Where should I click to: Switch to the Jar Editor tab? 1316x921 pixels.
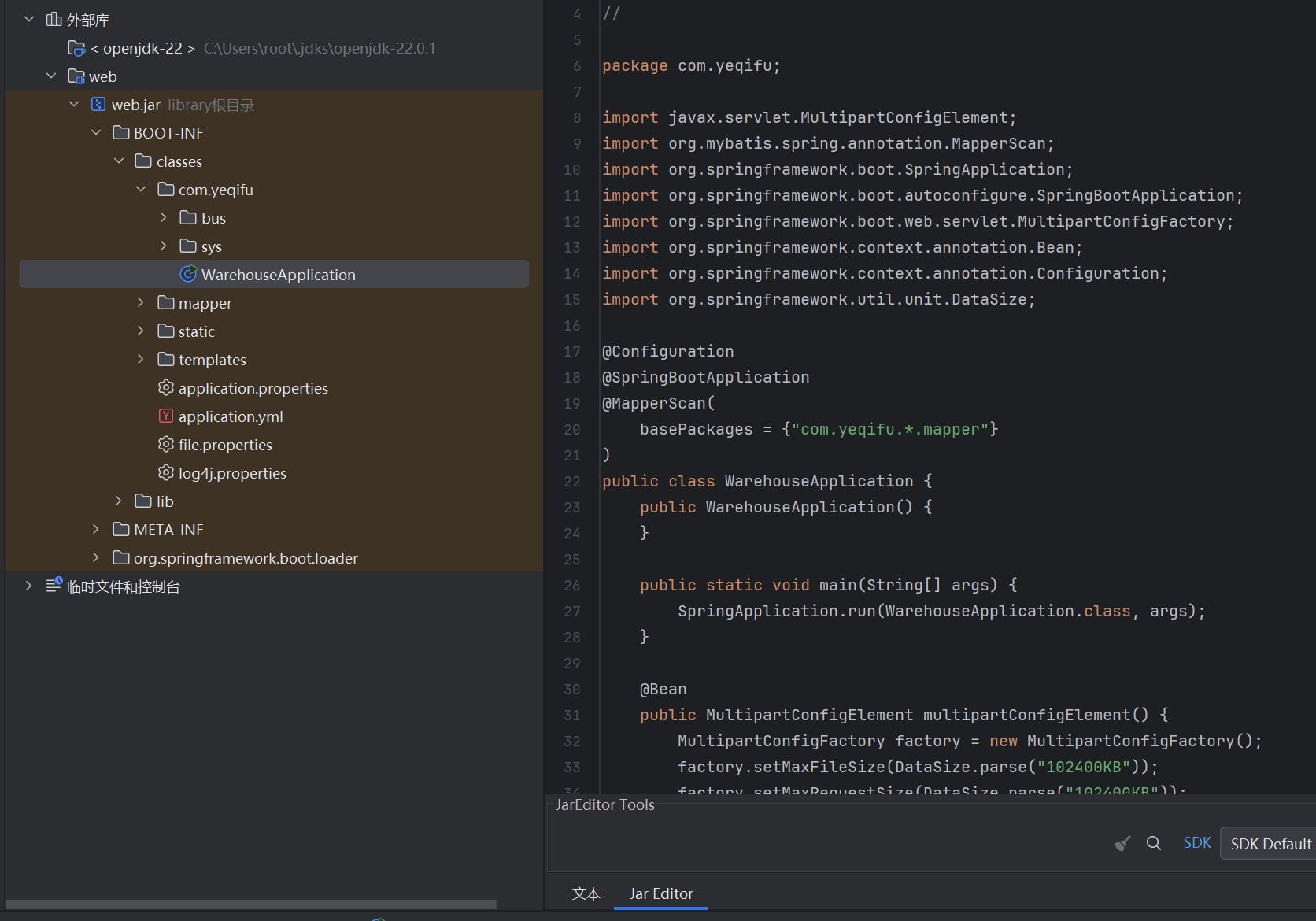point(661,893)
